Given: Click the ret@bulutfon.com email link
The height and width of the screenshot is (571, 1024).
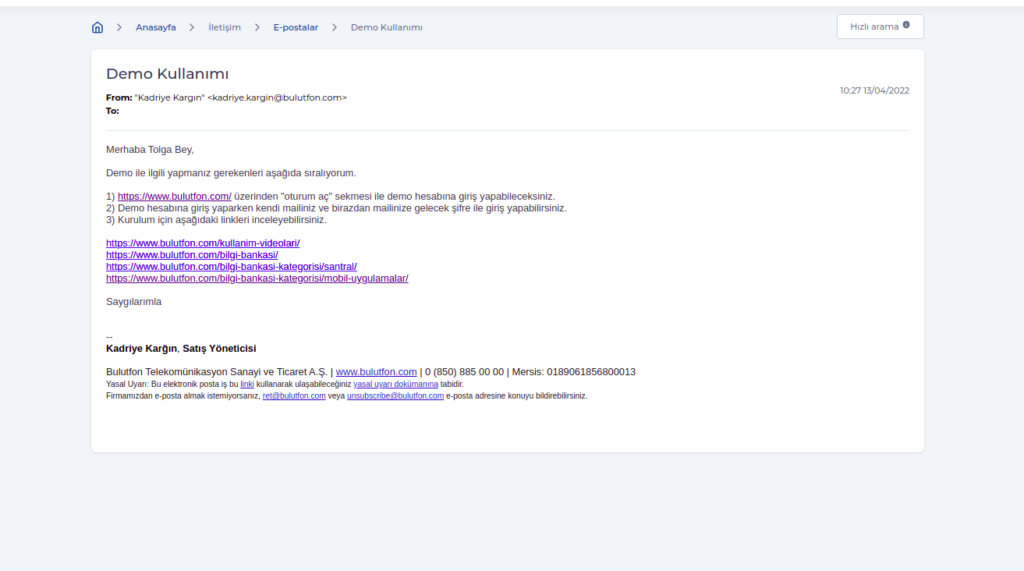Looking at the screenshot, I should click(x=294, y=396).
